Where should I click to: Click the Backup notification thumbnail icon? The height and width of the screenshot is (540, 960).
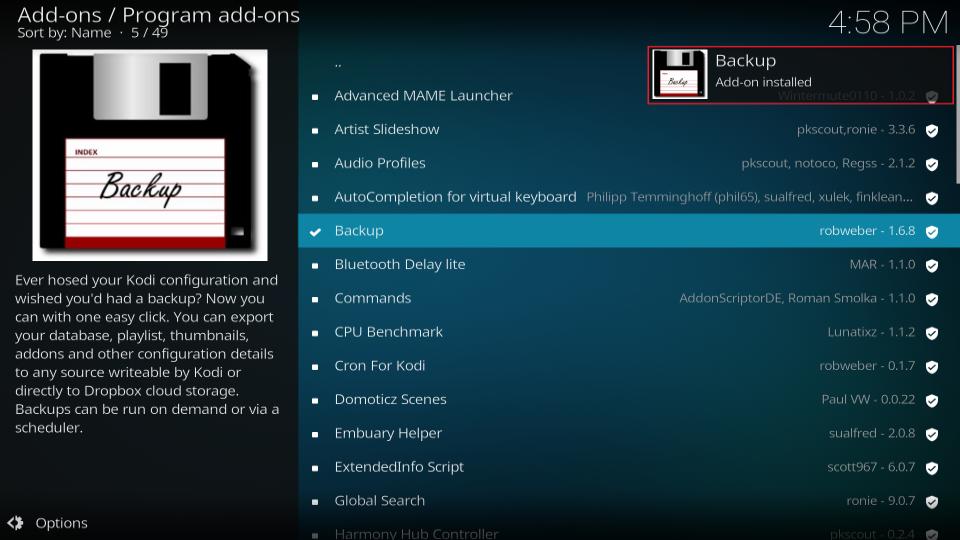pos(680,74)
